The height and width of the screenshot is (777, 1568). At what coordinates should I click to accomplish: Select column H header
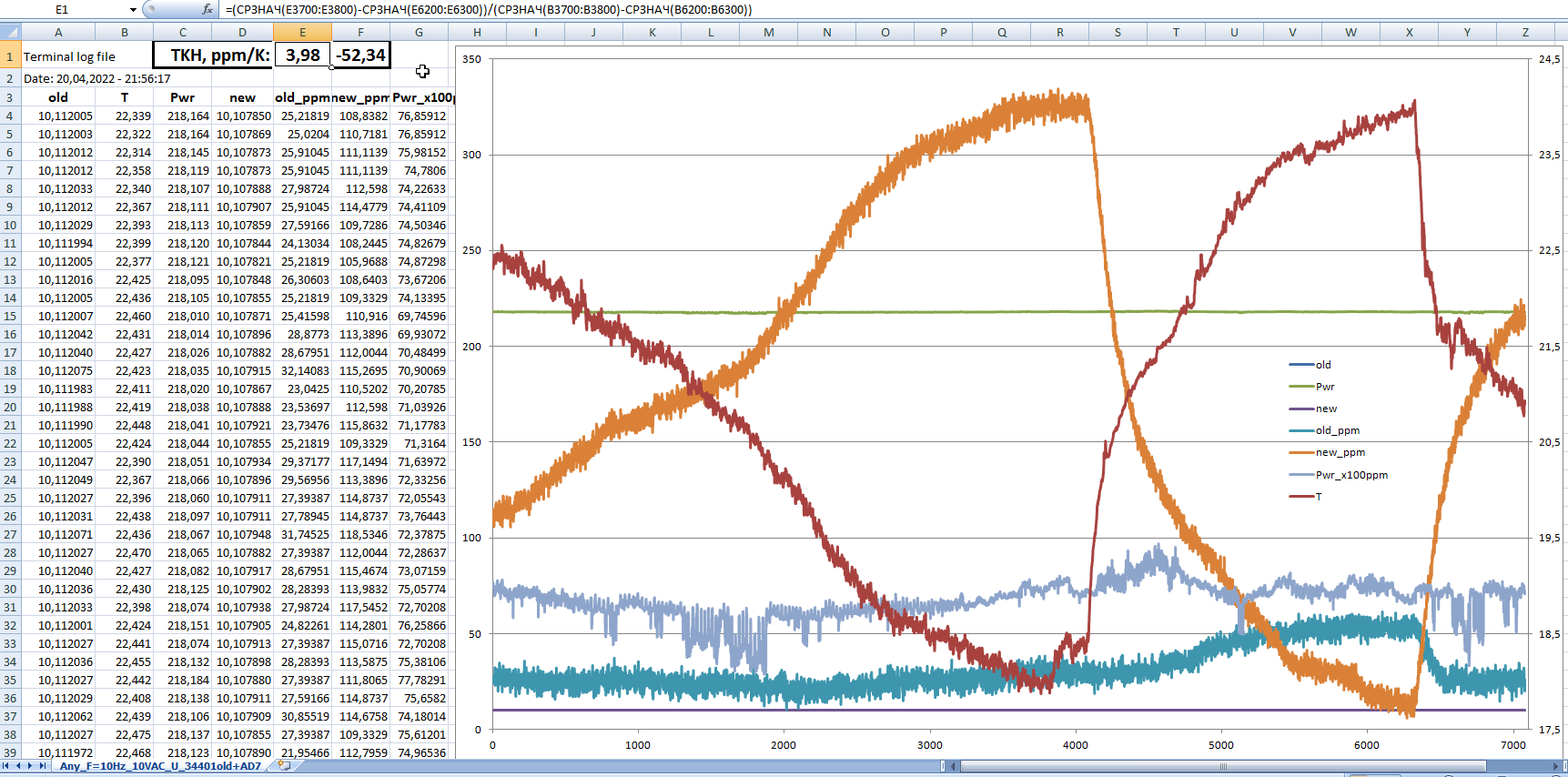click(x=477, y=32)
